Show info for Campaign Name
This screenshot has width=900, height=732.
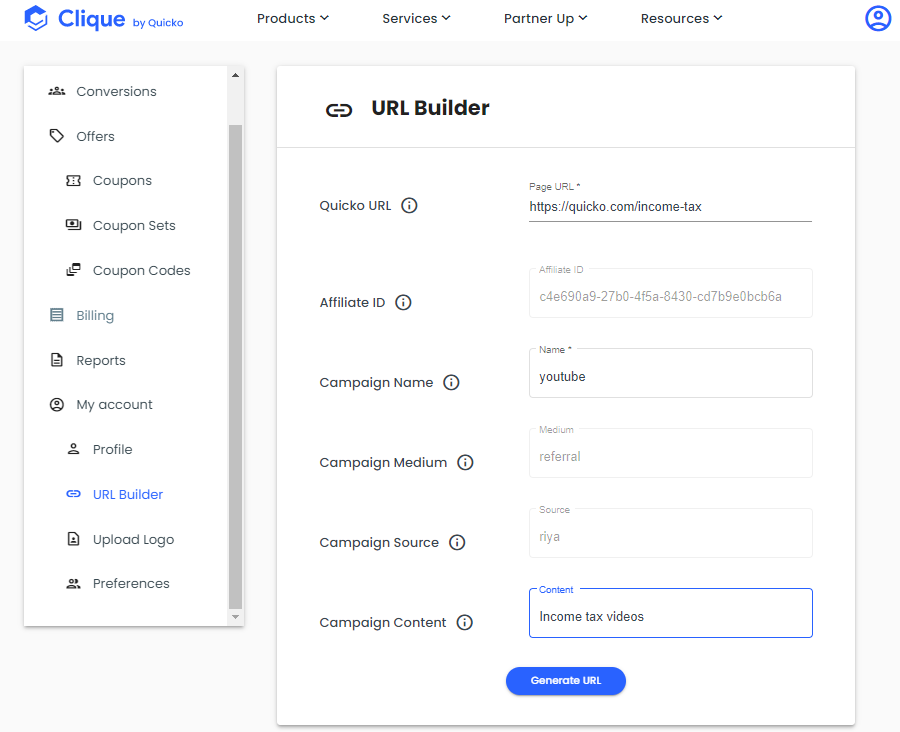tap(451, 382)
